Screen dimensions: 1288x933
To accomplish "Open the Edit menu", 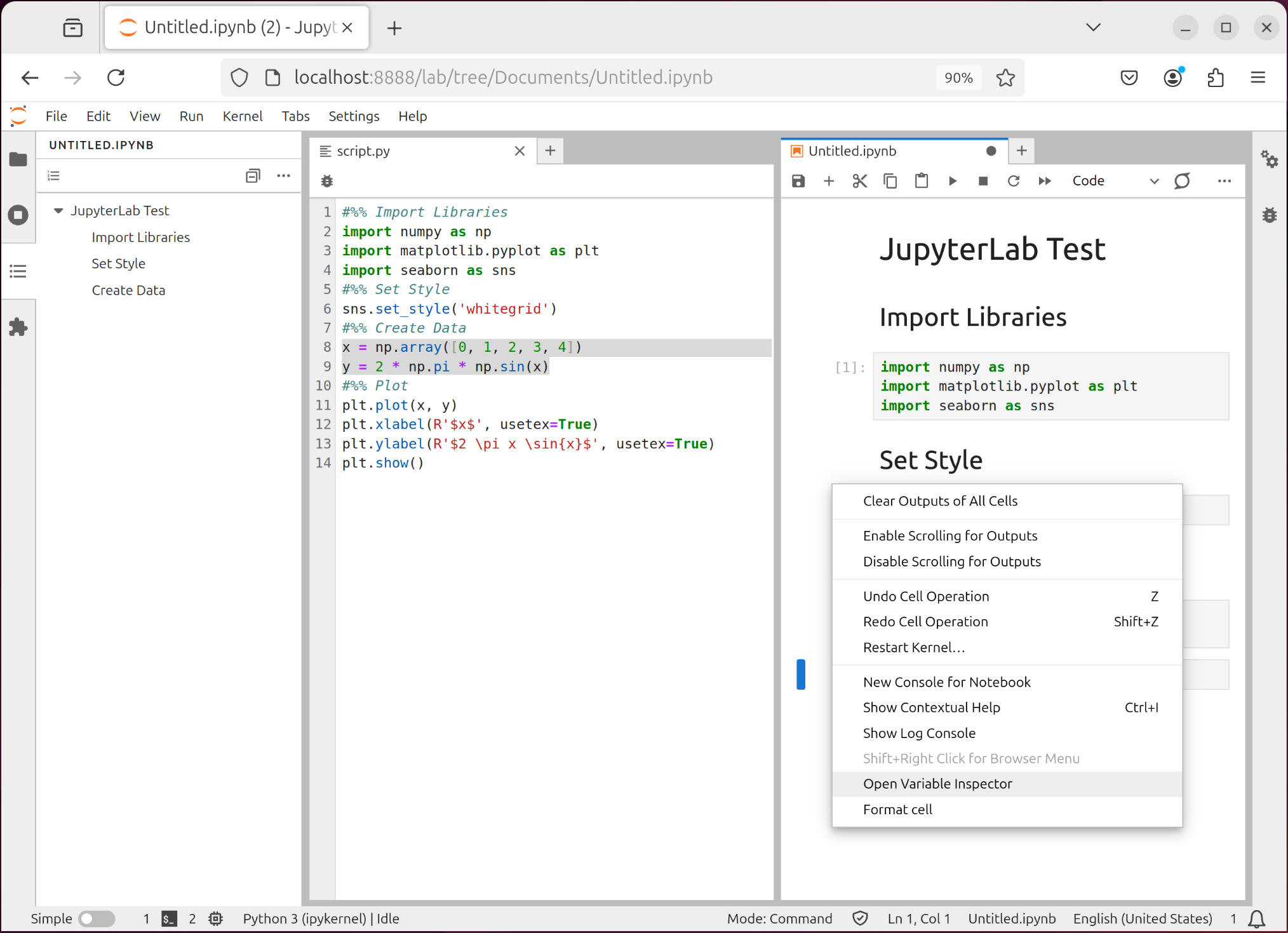I will [98, 116].
